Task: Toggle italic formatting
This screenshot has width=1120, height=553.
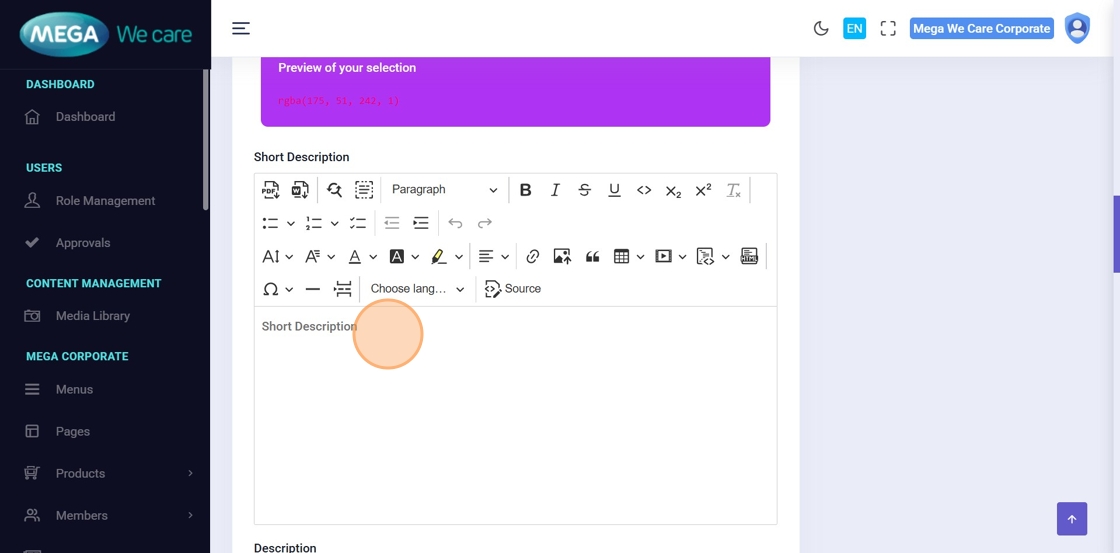Action: pyautogui.click(x=555, y=190)
